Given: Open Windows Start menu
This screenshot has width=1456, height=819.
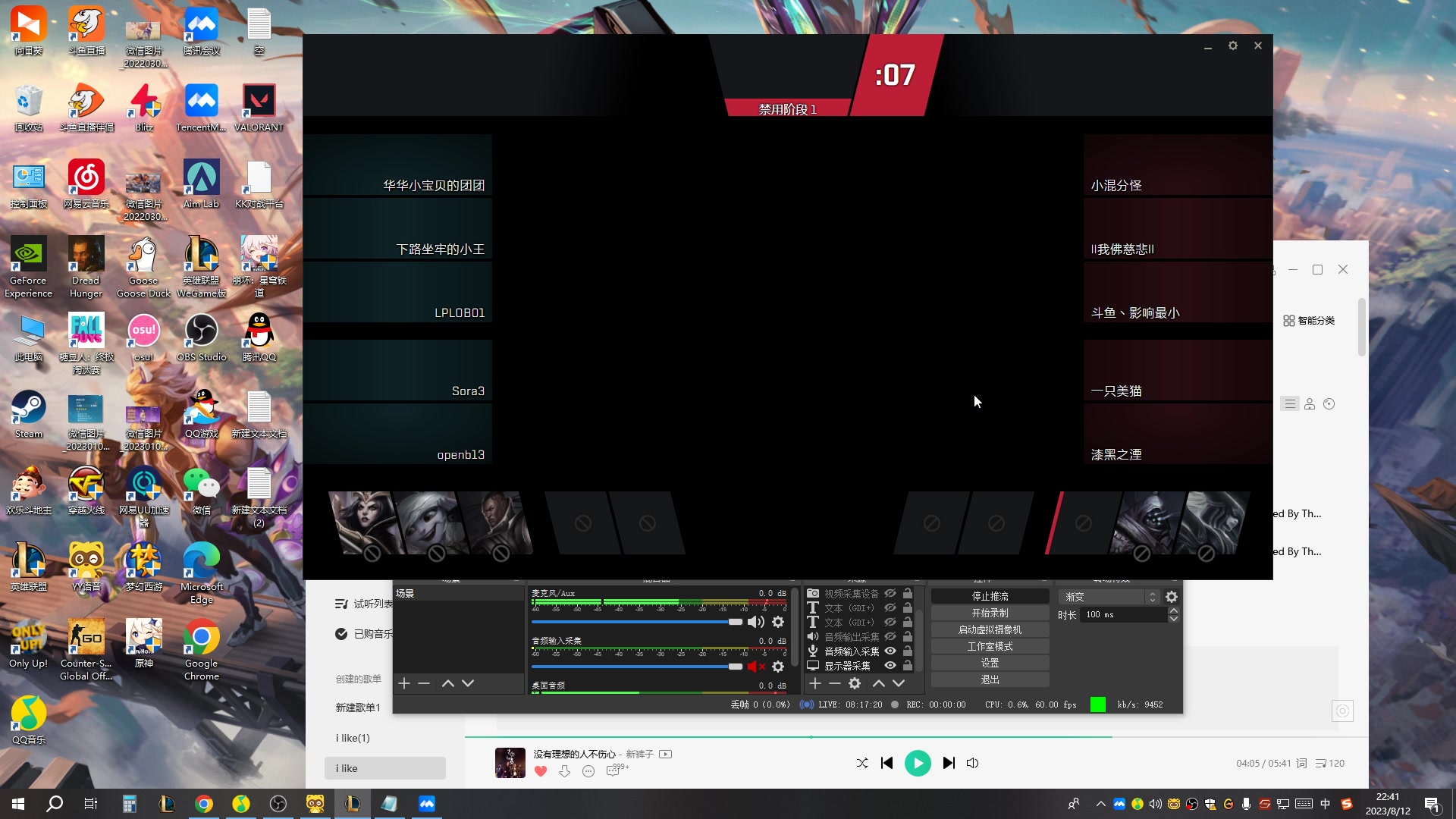Looking at the screenshot, I should [18, 804].
